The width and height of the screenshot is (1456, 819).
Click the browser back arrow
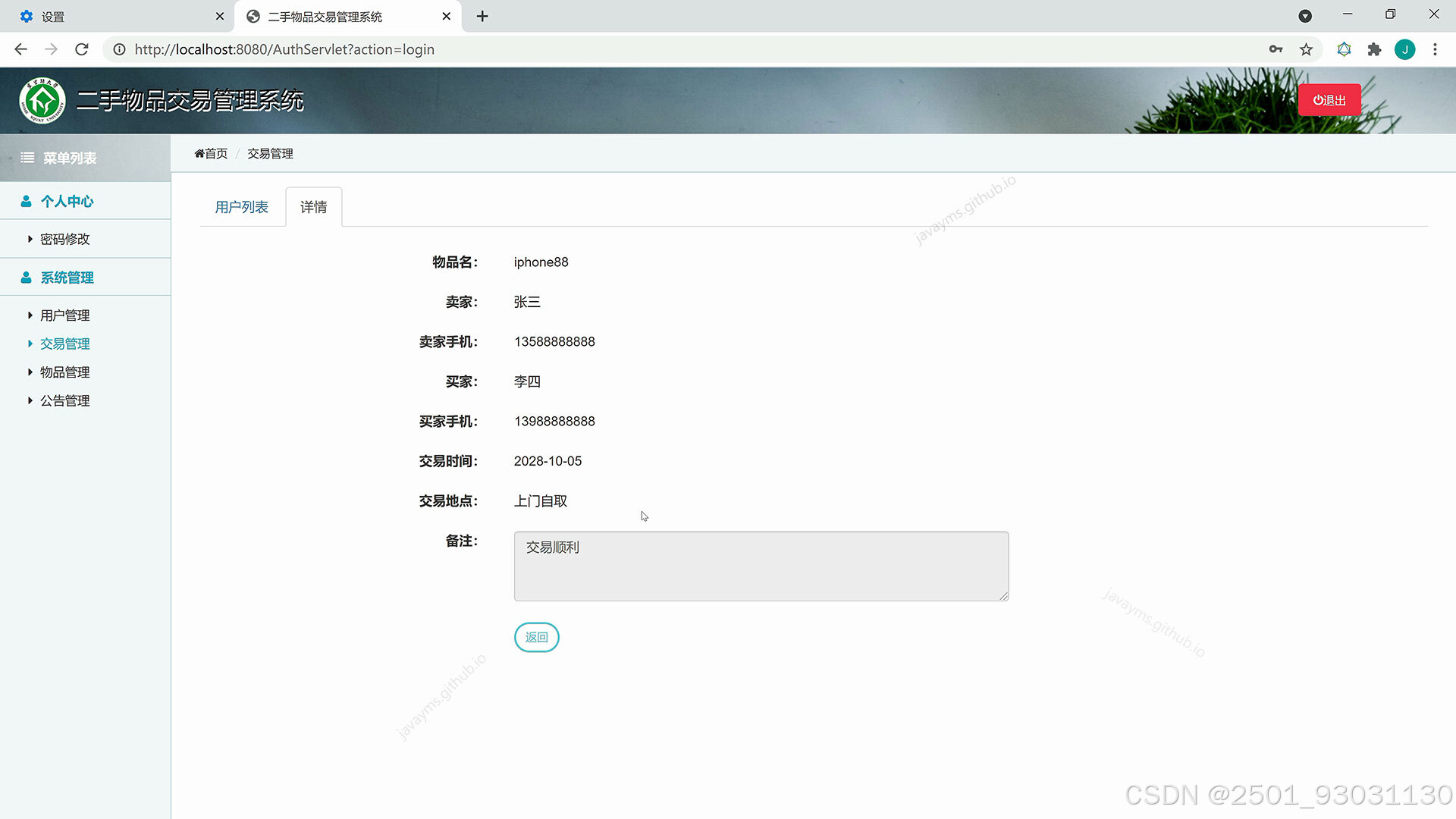point(21,49)
